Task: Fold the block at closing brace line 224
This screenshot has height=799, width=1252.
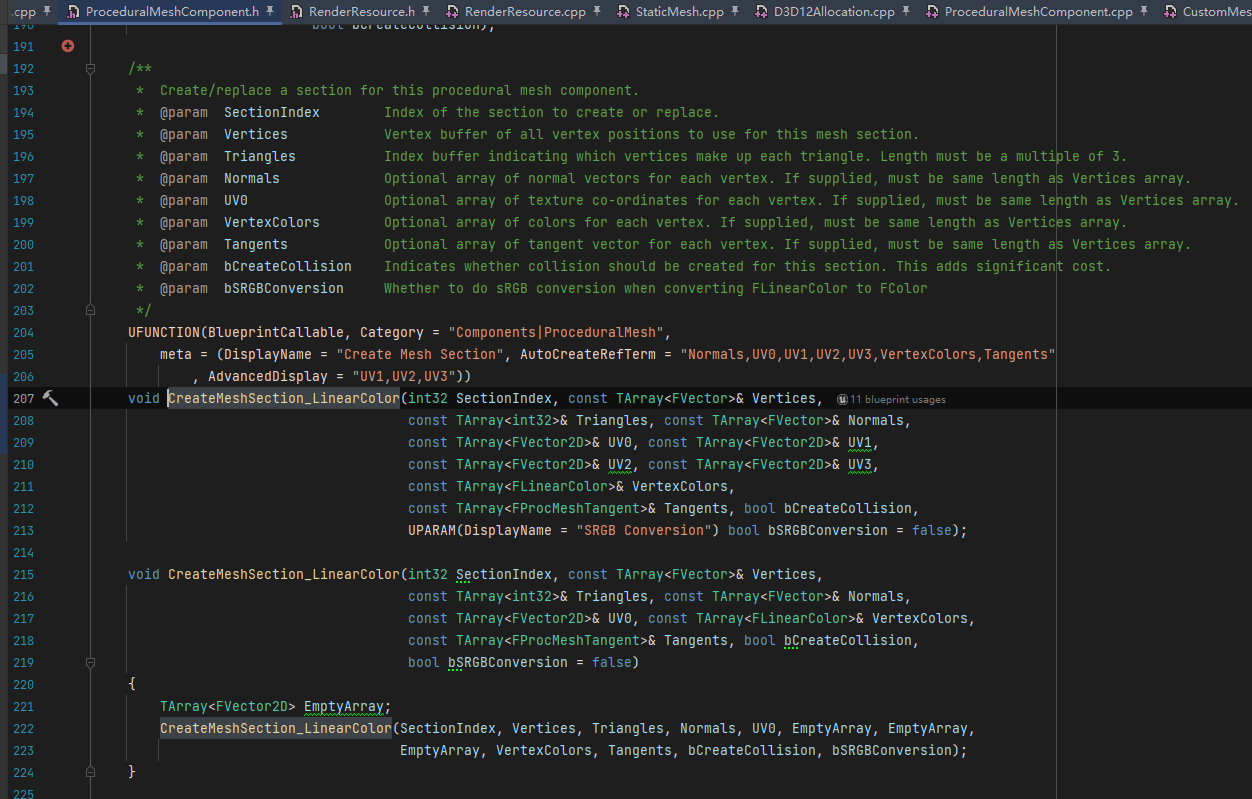Action: click(90, 772)
